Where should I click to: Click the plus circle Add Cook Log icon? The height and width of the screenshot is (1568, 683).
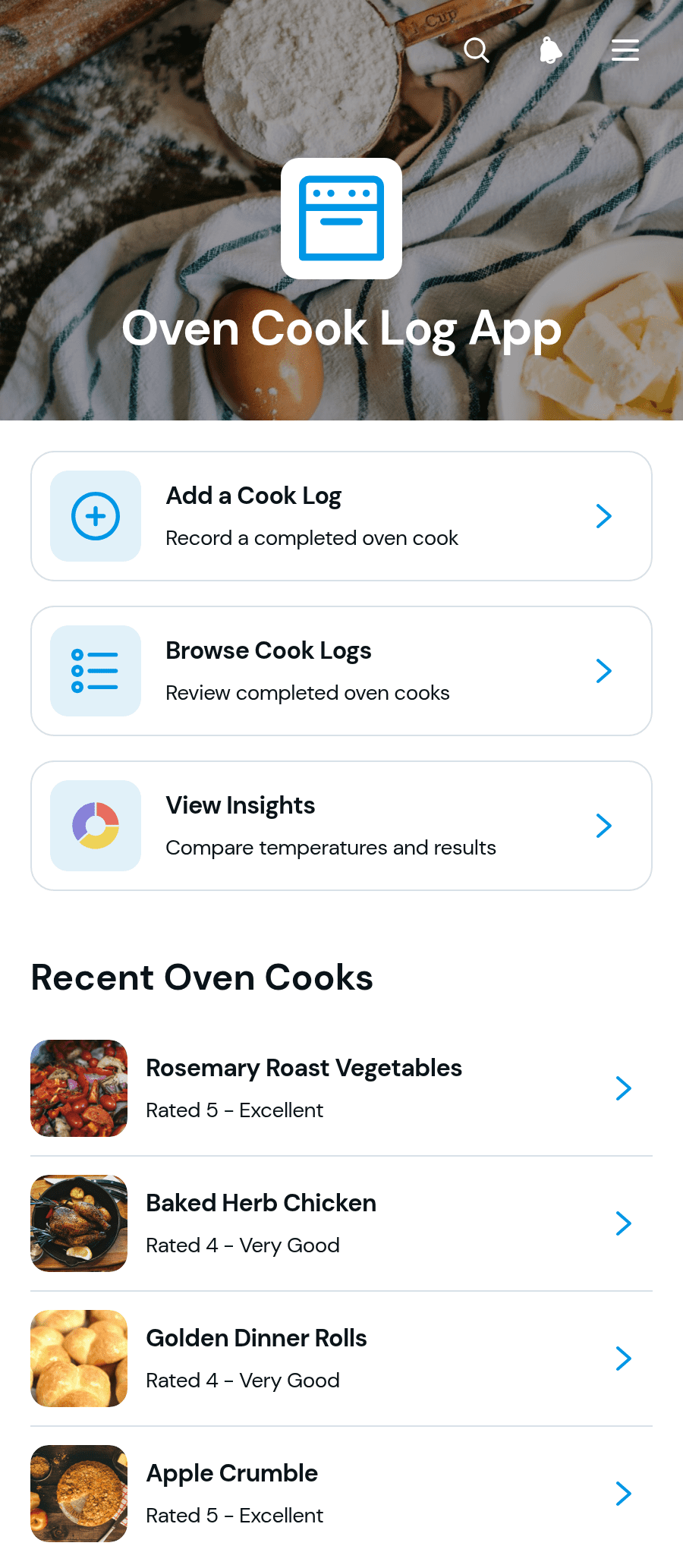click(96, 516)
